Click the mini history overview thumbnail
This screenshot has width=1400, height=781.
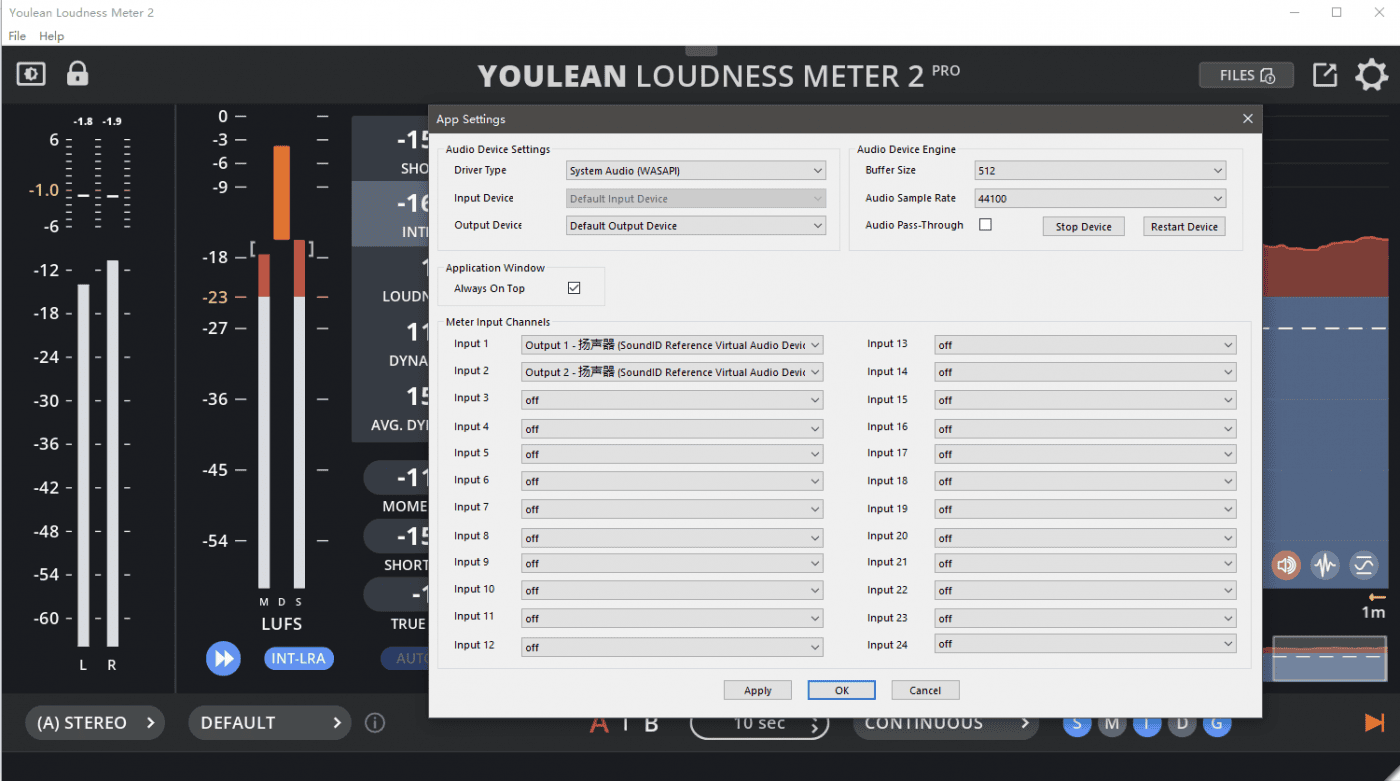[x=1331, y=658]
